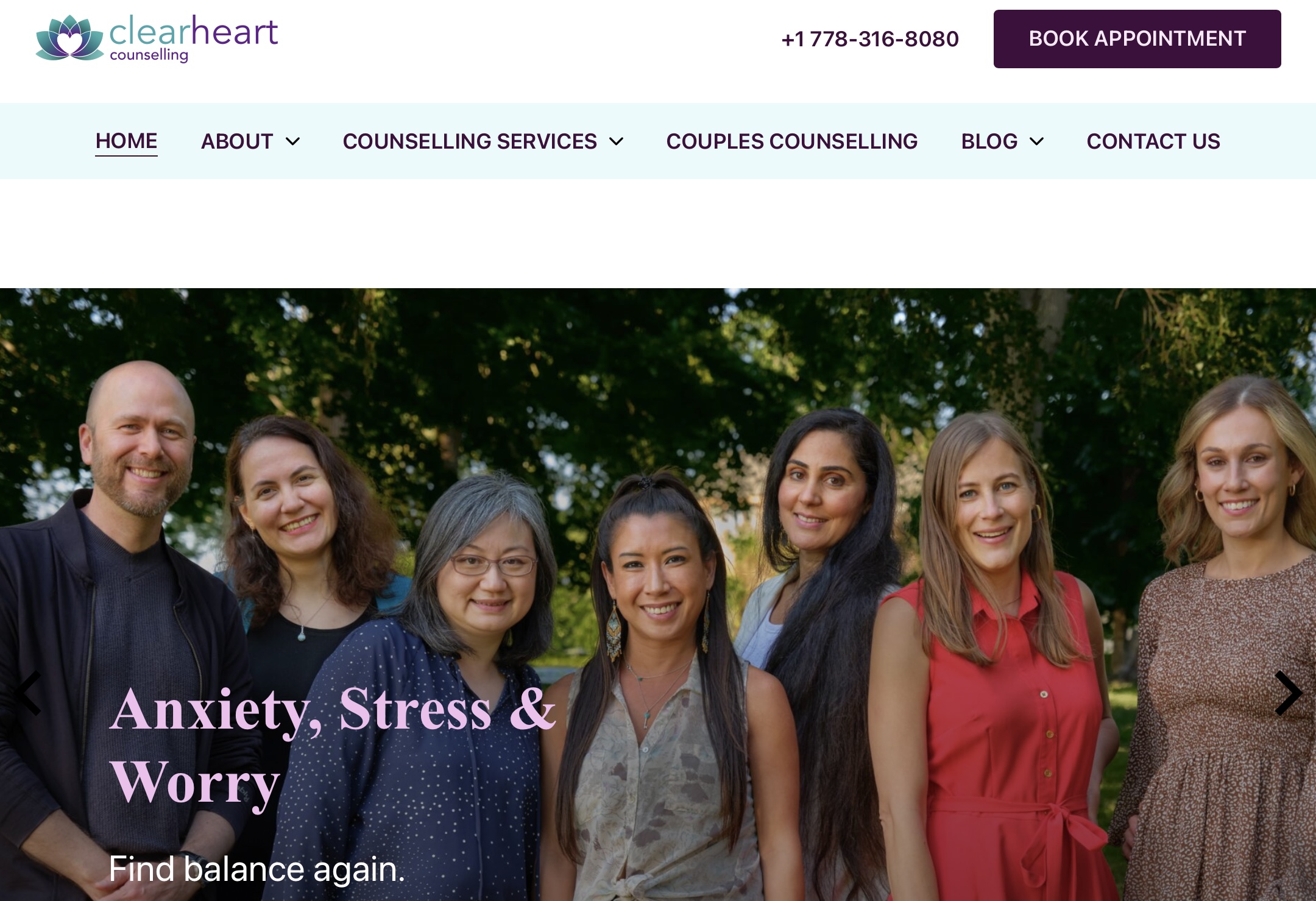Image resolution: width=1316 pixels, height=901 pixels.
Task: Click the team photo hero slide
Action: [658, 595]
